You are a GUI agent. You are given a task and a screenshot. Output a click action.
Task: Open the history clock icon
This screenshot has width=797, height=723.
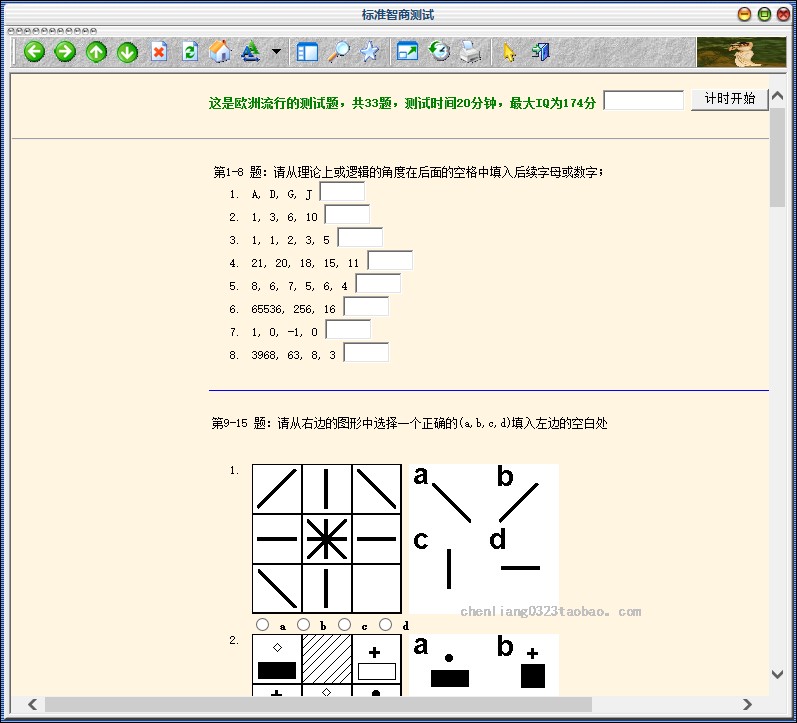[x=439, y=52]
